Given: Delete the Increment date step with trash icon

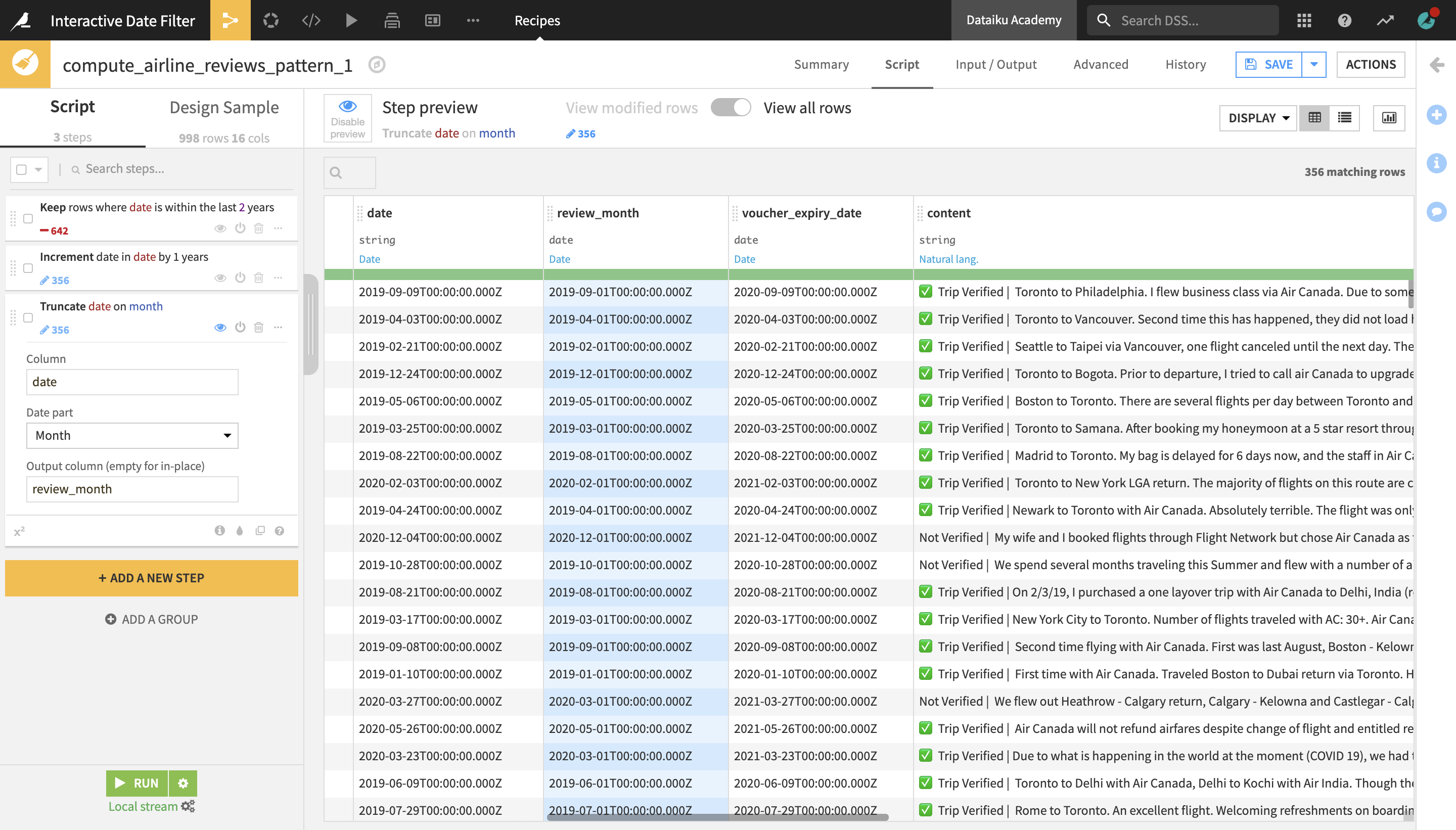Looking at the screenshot, I should tap(259, 278).
